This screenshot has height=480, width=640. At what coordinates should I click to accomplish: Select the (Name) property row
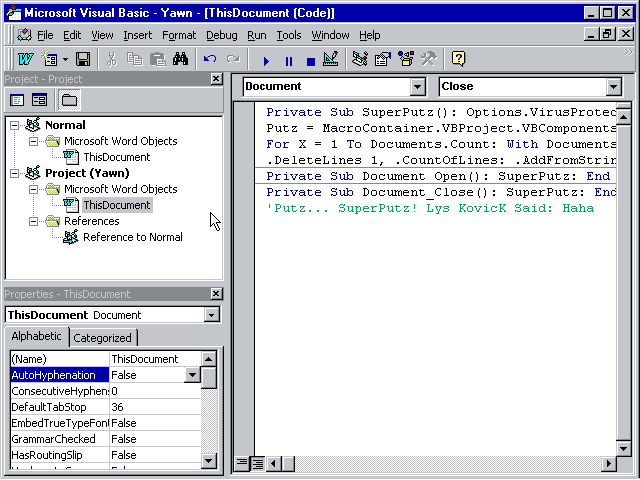click(x=106, y=359)
